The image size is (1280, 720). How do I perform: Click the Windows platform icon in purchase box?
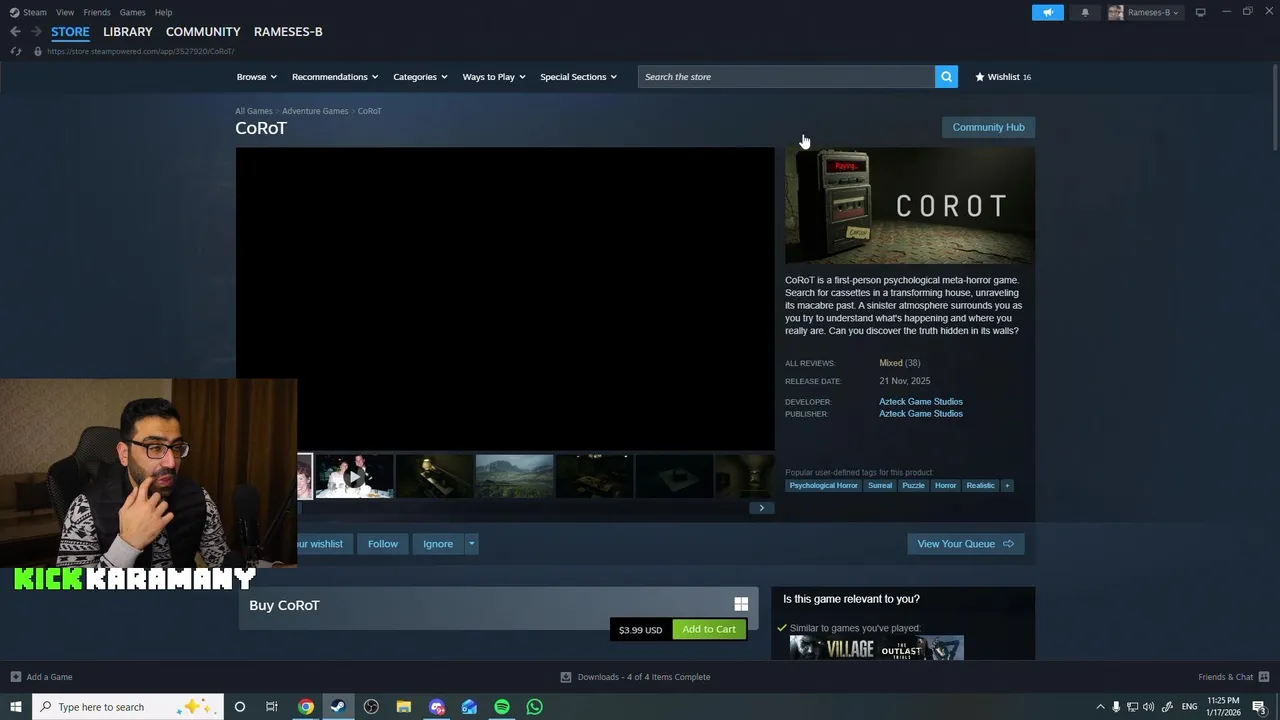point(741,604)
